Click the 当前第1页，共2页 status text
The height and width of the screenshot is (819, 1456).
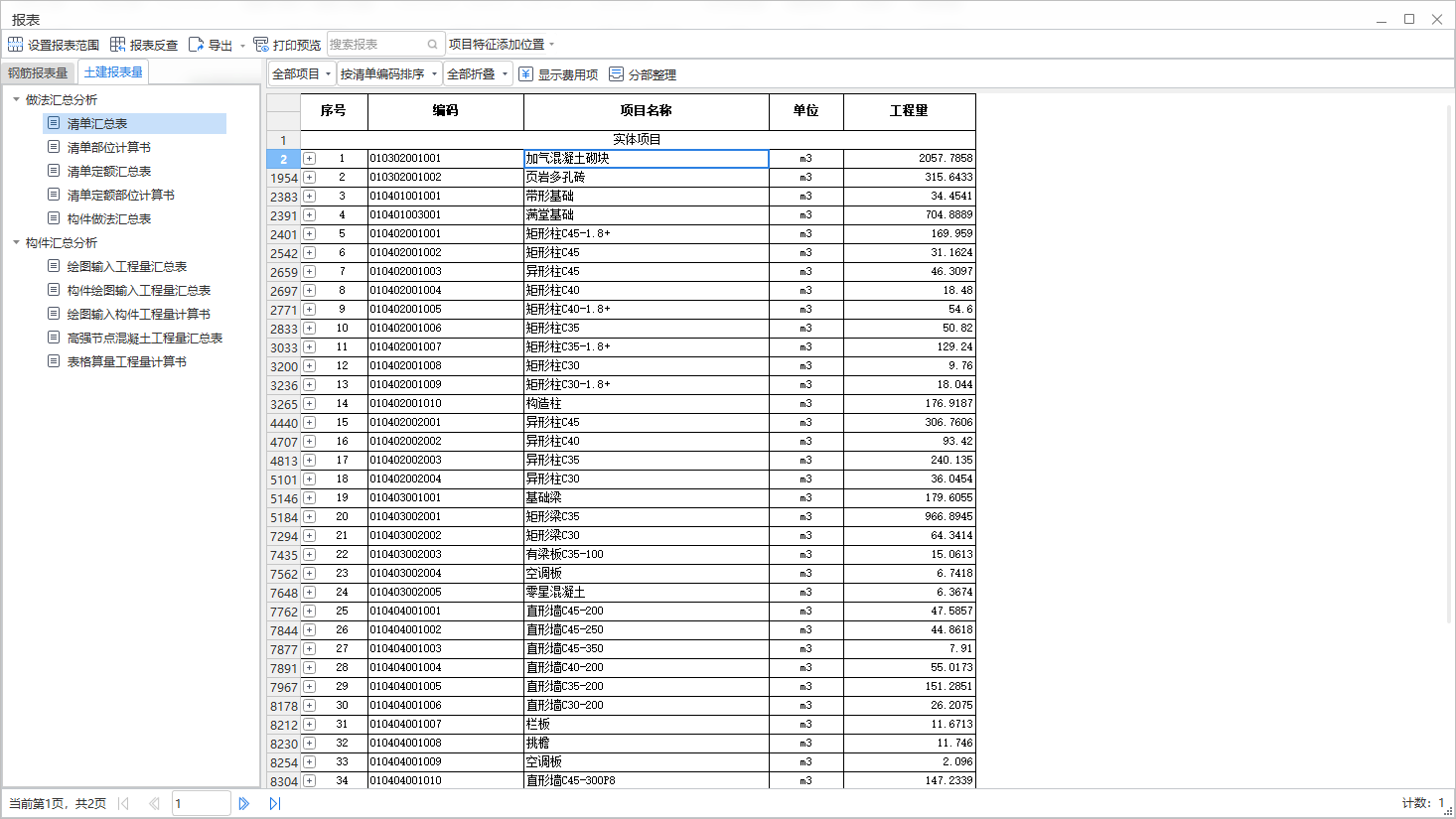58,804
